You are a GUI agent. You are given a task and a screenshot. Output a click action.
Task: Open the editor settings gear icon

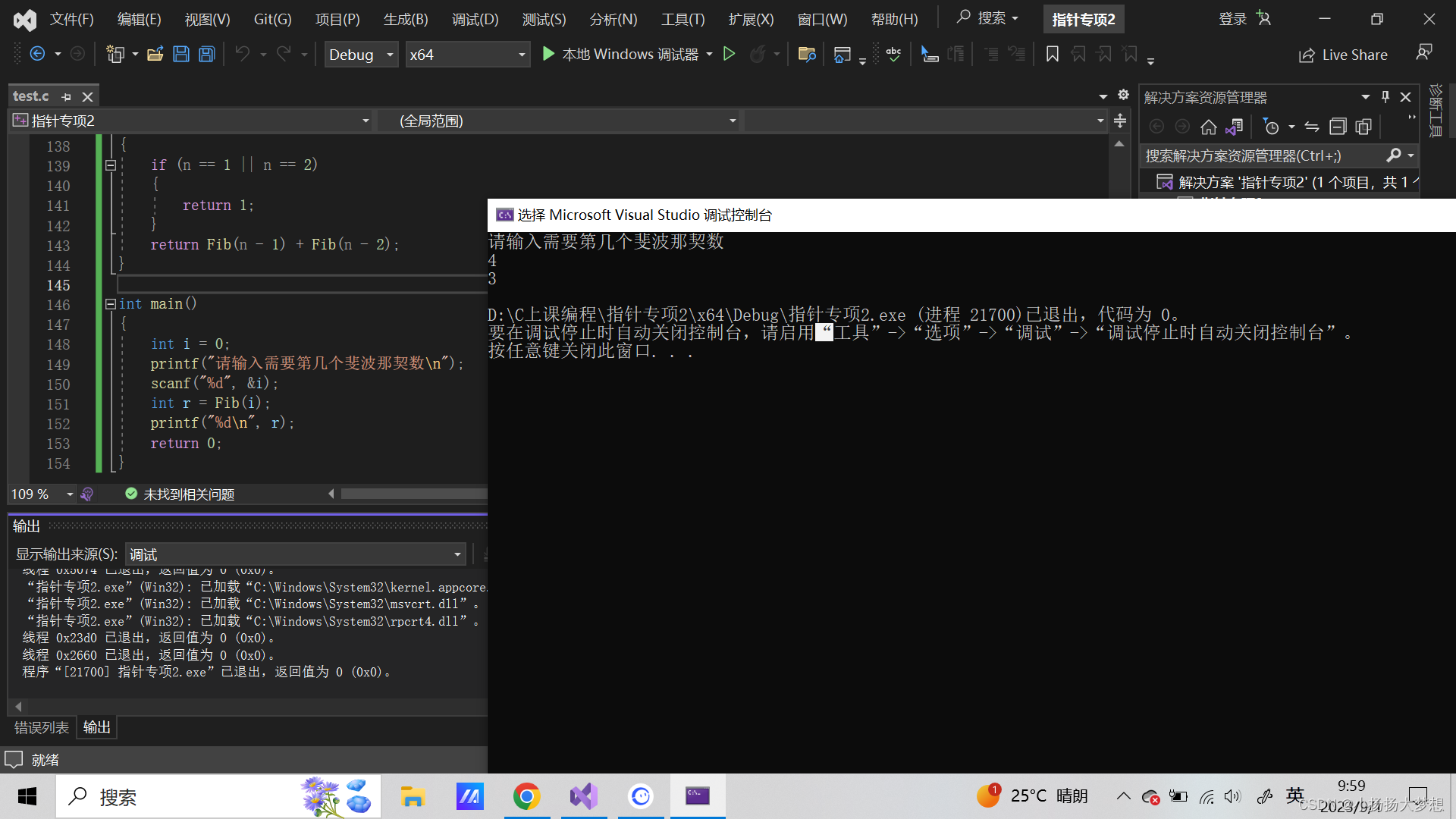point(1123,96)
